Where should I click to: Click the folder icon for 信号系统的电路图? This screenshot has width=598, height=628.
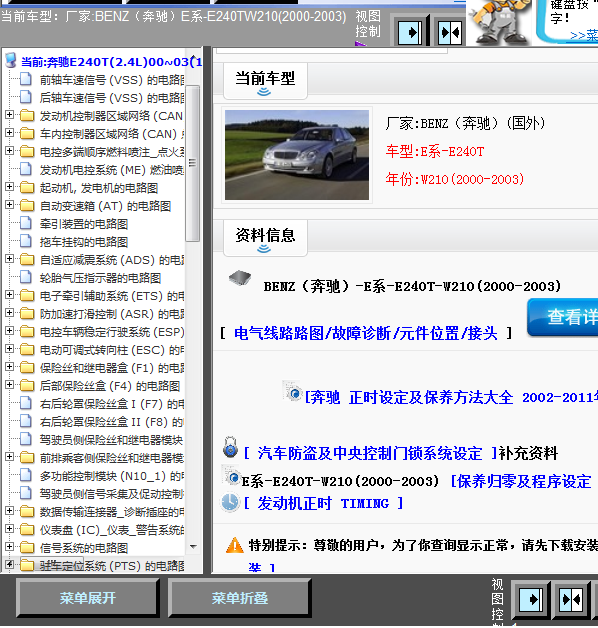pos(27,547)
